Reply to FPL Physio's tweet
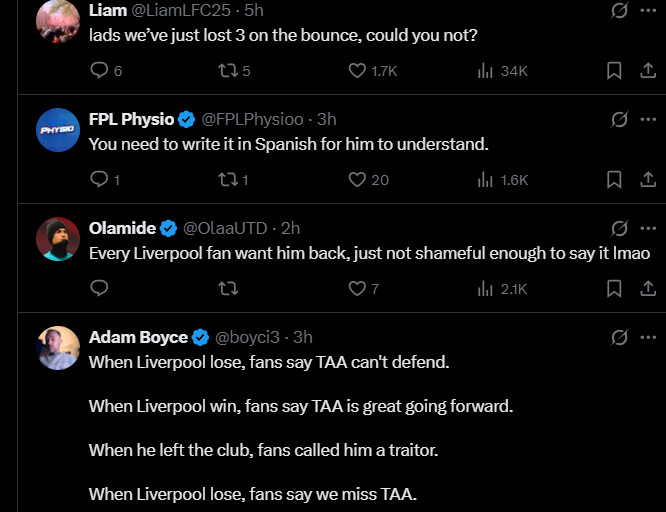The height and width of the screenshot is (512, 666). [99, 180]
